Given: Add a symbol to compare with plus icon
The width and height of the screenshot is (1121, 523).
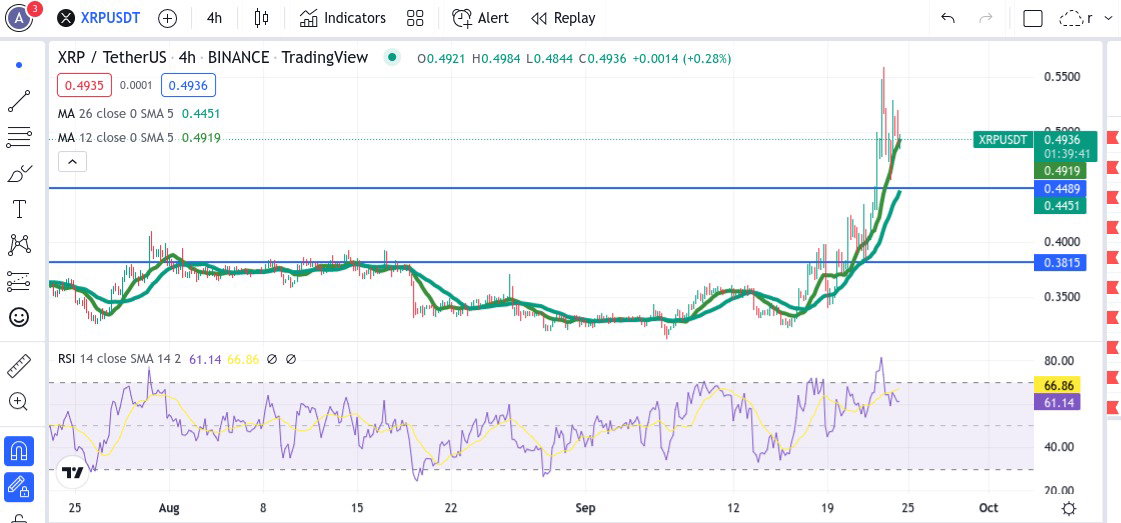Looking at the screenshot, I should coord(167,19).
